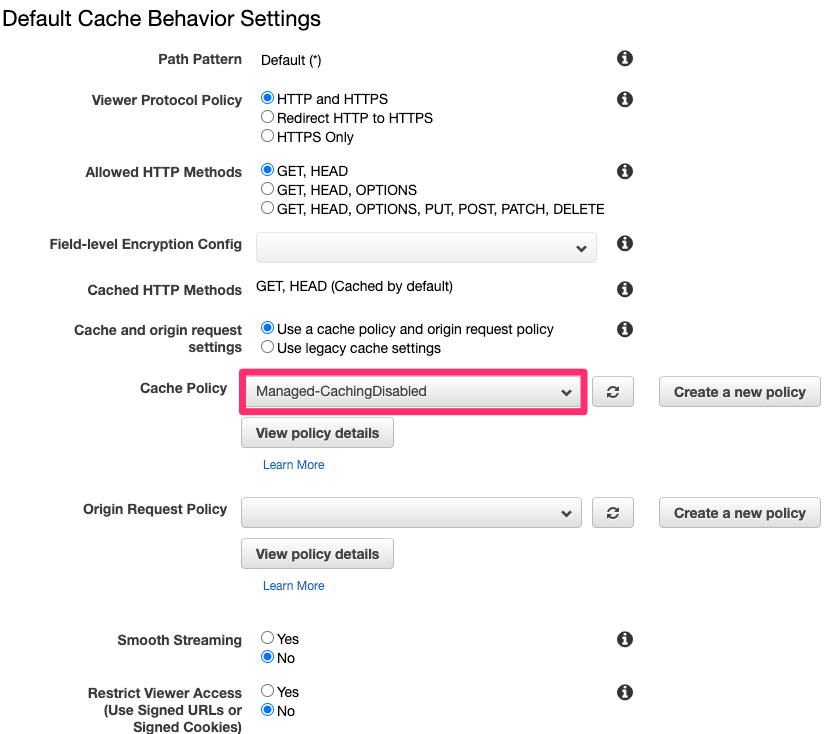Show info for Field-level Encryption Config
This screenshot has width=832, height=734.
point(625,244)
